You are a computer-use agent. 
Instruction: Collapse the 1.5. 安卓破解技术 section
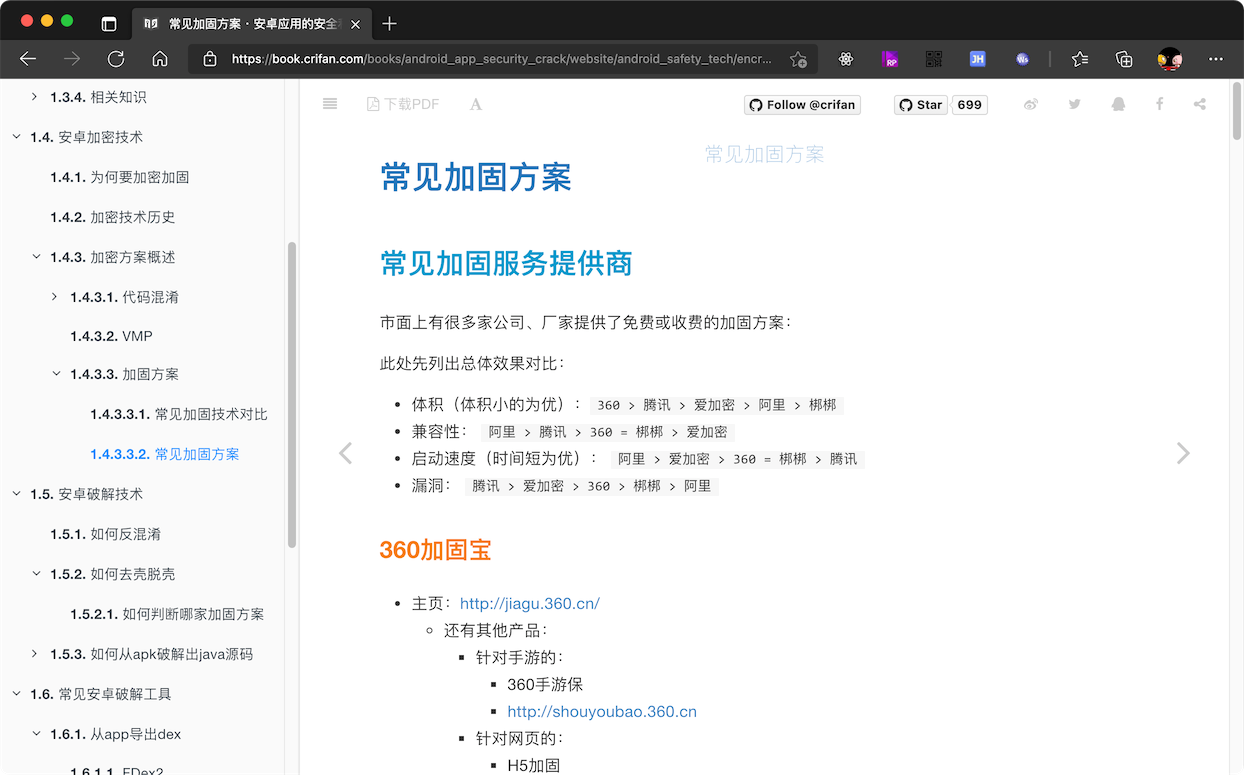coord(16,494)
